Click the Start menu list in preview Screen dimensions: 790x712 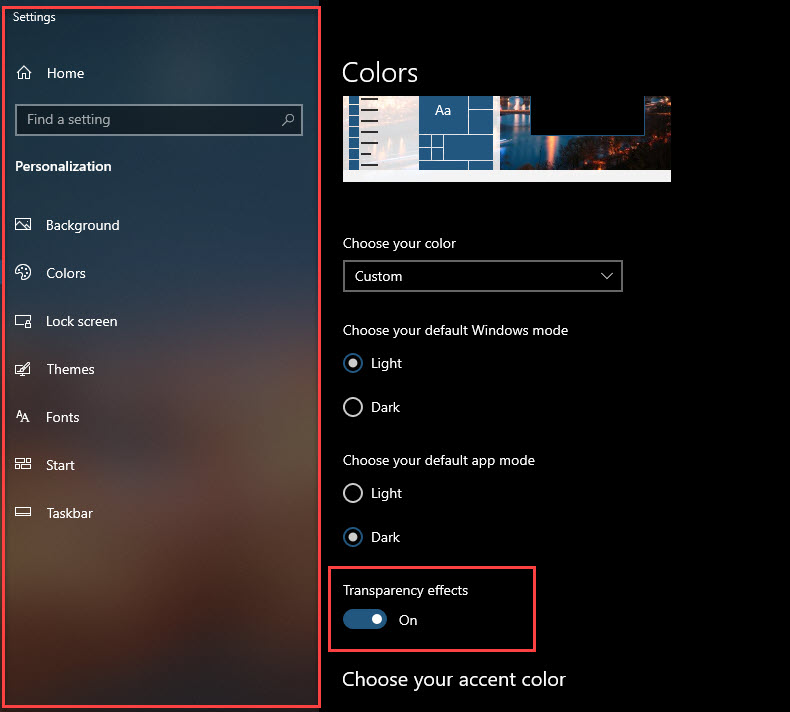369,133
